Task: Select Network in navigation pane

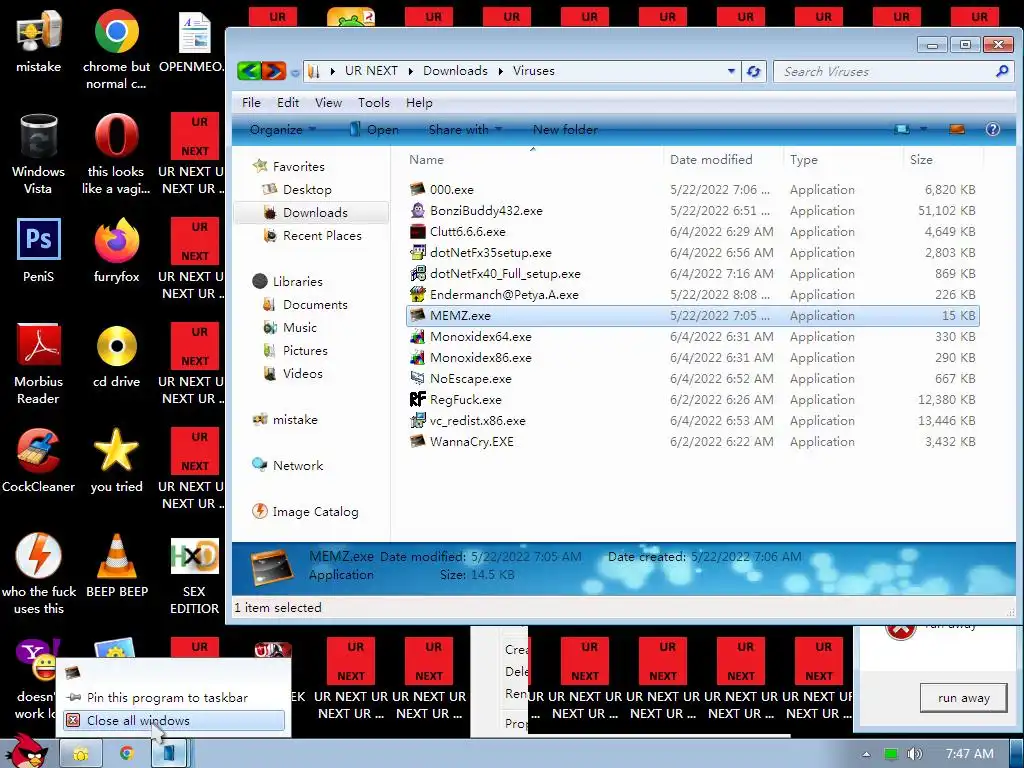Action: tap(298, 465)
